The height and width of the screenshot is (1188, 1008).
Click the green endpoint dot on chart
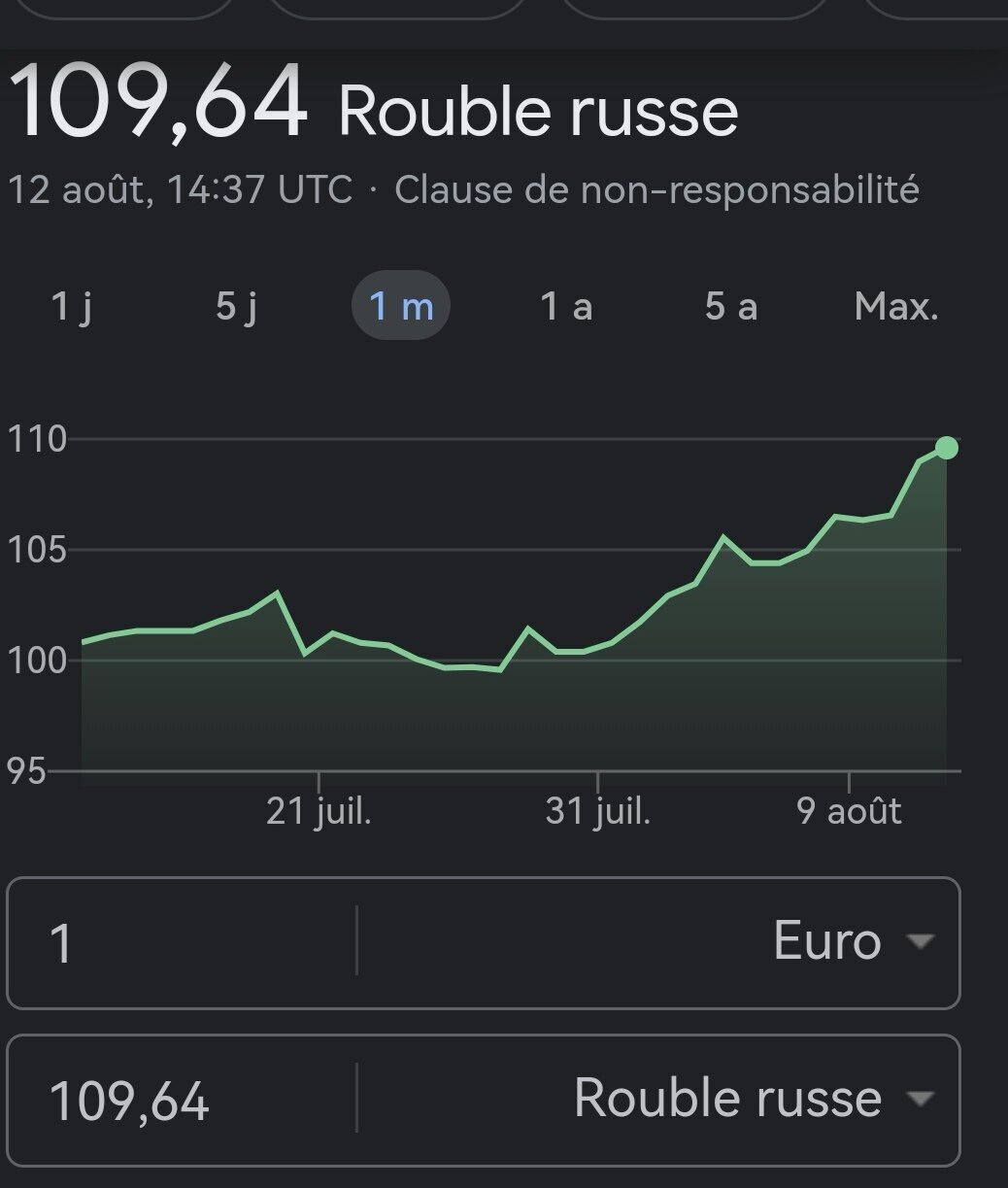(947, 448)
